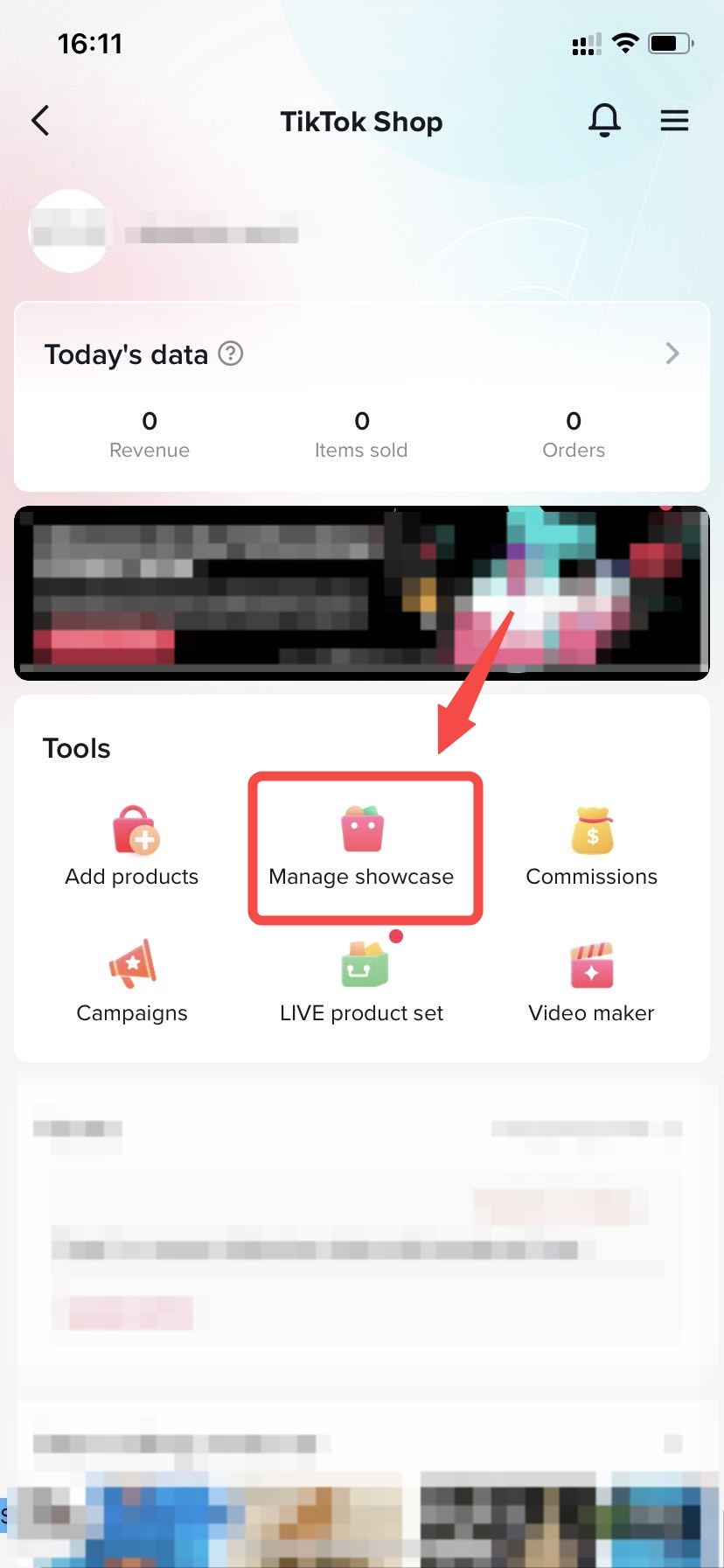The height and width of the screenshot is (1568, 724).
Task: Tap the Today's data heading
Action: pyautogui.click(x=126, y=354)
